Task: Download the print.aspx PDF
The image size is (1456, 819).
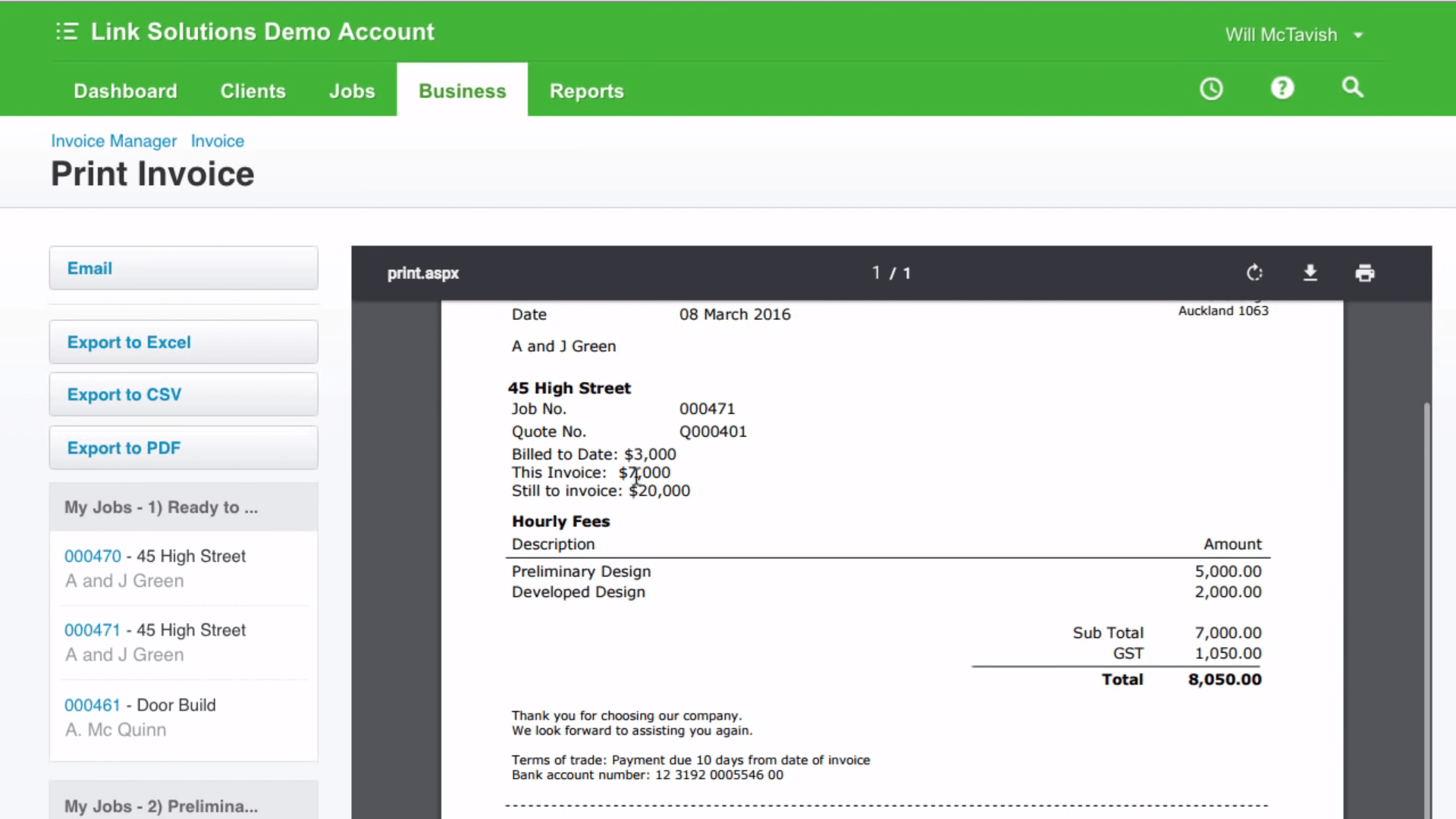Action: pos(1310,273)
